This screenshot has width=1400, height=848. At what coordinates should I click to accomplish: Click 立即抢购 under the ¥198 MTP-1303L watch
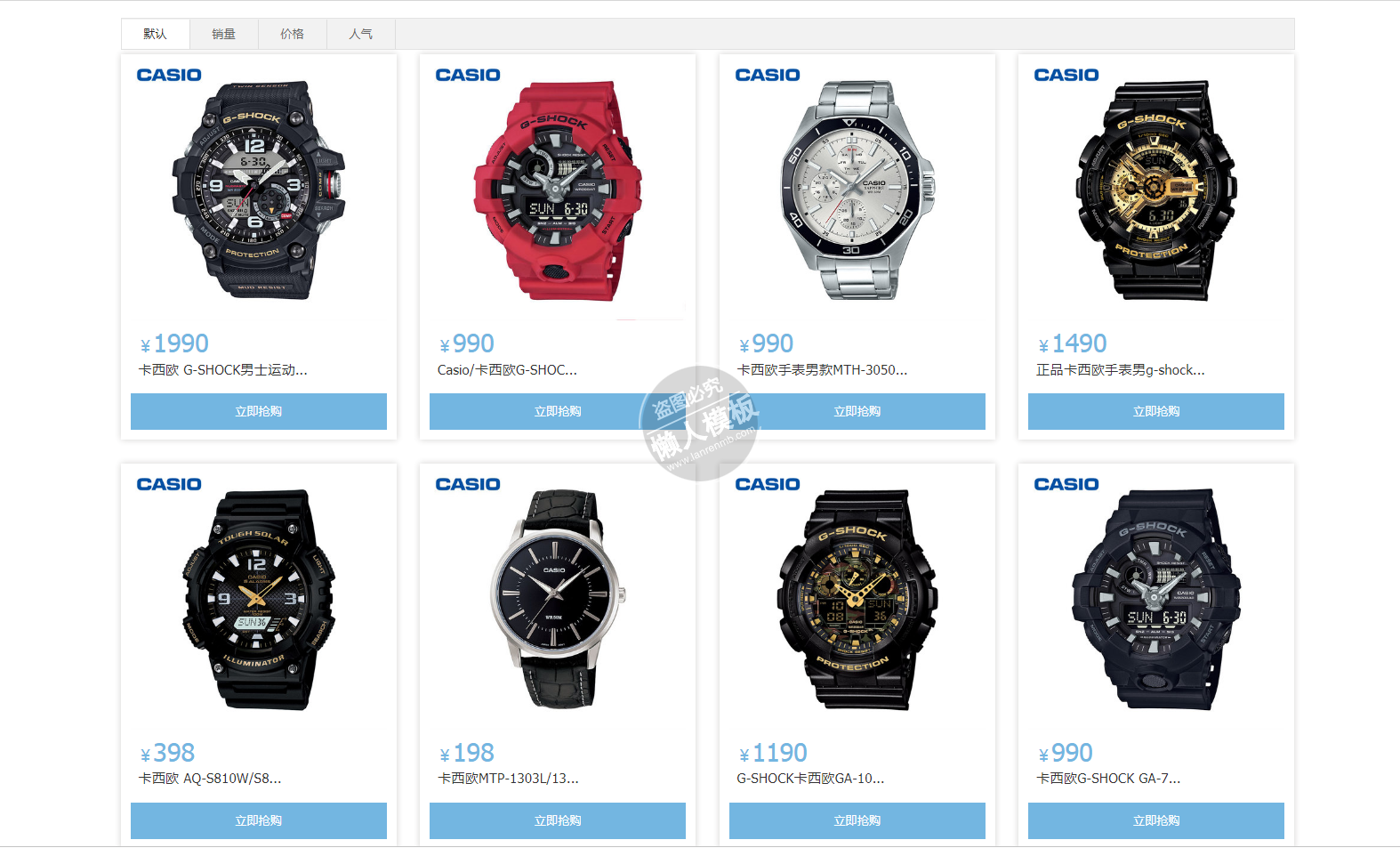[x=558, y=820]
